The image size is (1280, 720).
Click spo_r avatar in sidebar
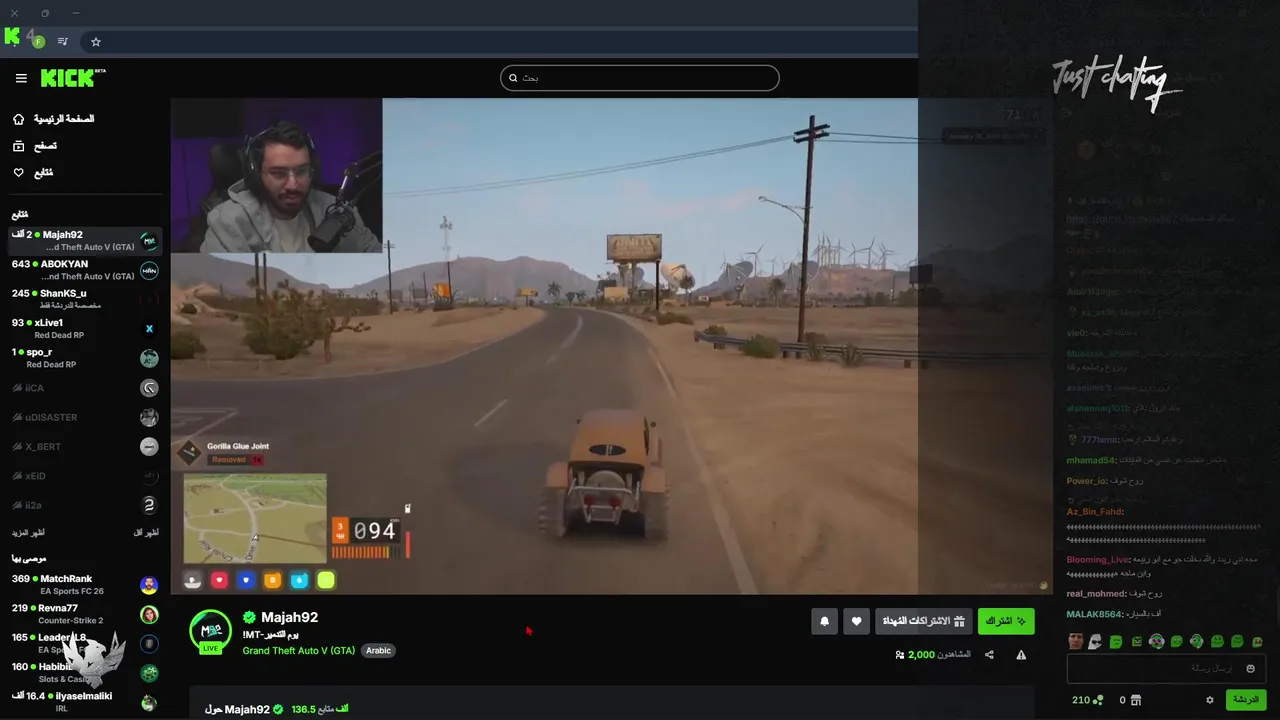[x=149, y=358]
